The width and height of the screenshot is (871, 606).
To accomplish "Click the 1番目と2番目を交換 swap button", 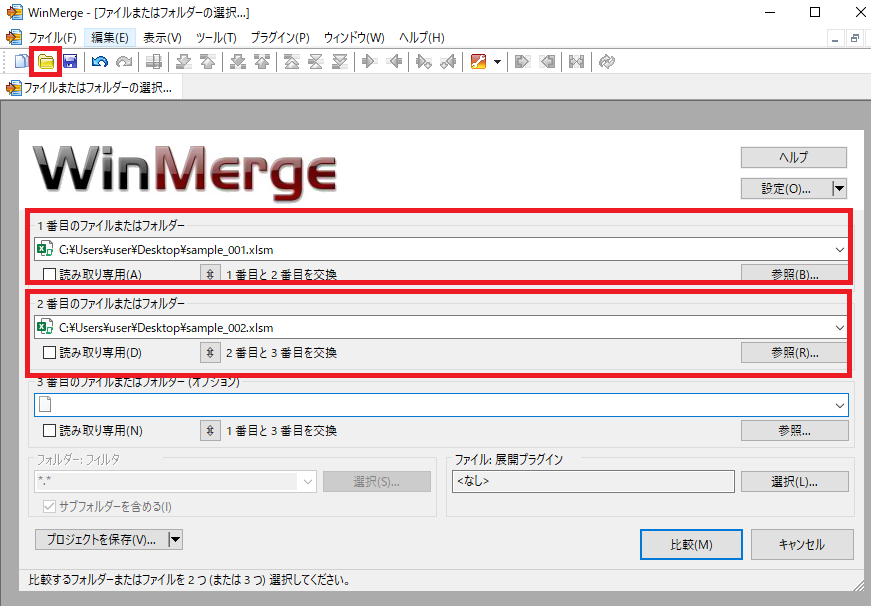I will [210, 274].
